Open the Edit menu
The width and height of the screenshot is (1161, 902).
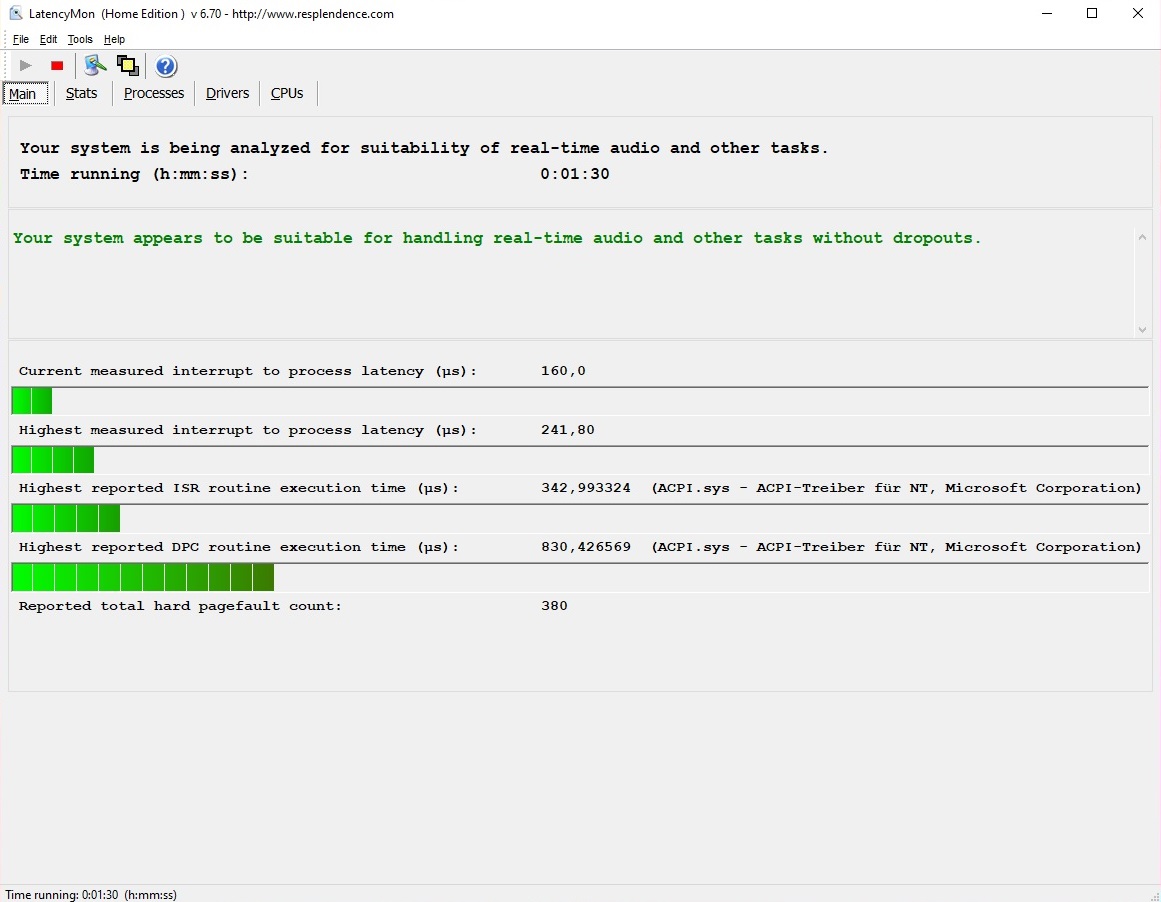pos(48,39)
